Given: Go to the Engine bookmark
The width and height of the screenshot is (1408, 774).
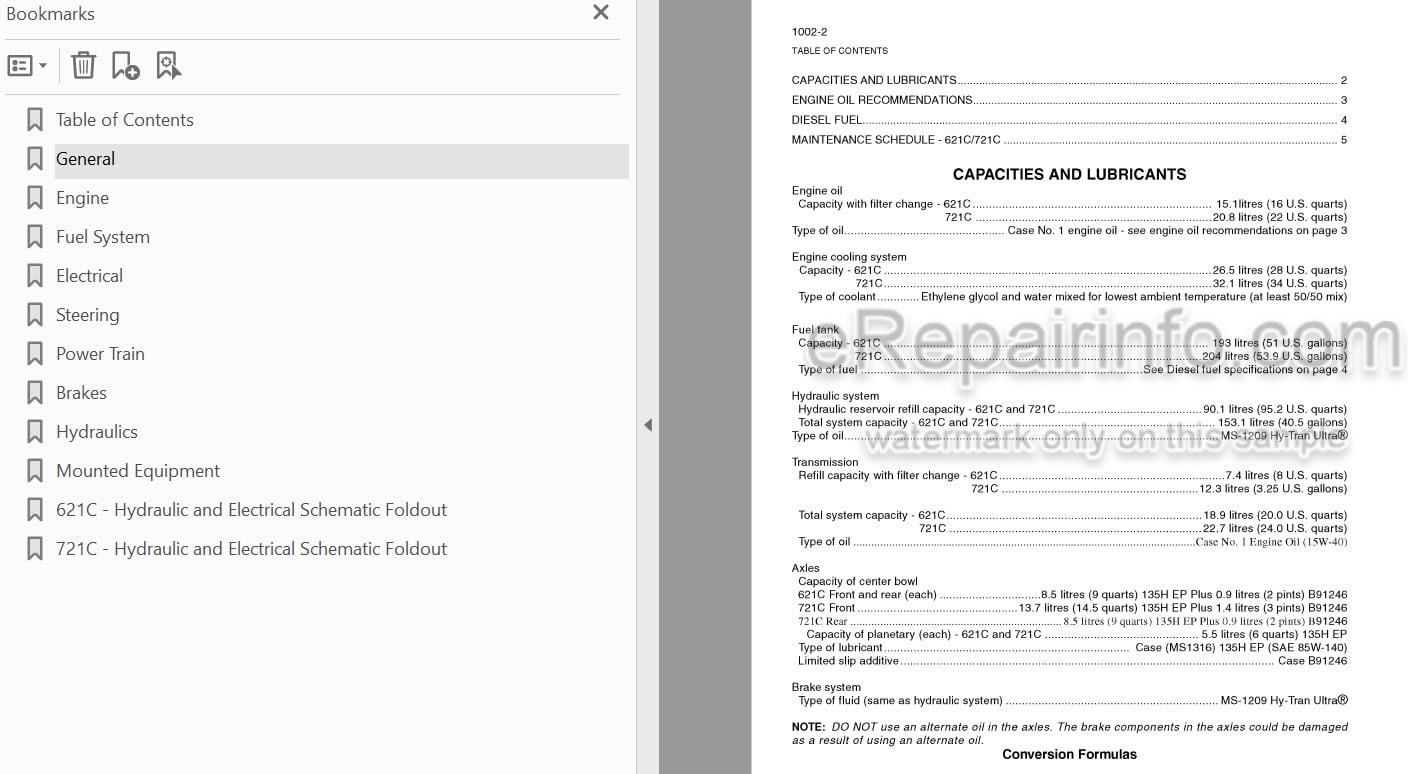Looking at the screenshot, I should pyautogui.click(x=82, y=198).
